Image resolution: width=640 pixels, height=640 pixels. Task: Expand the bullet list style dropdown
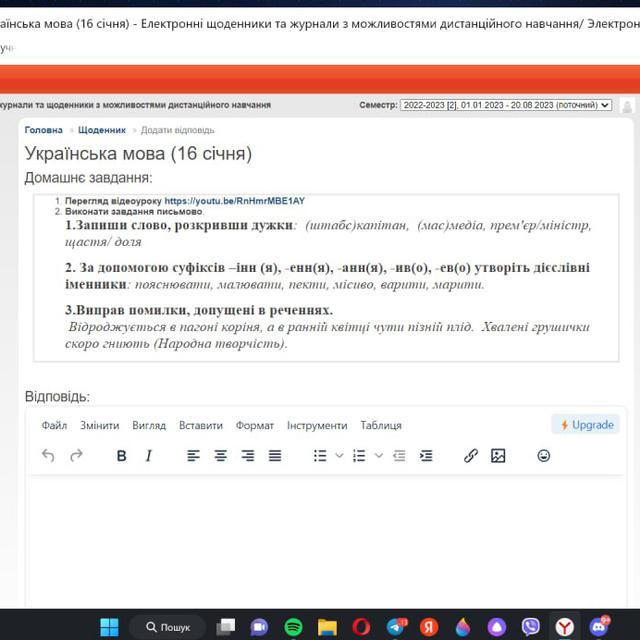point(339,456)
